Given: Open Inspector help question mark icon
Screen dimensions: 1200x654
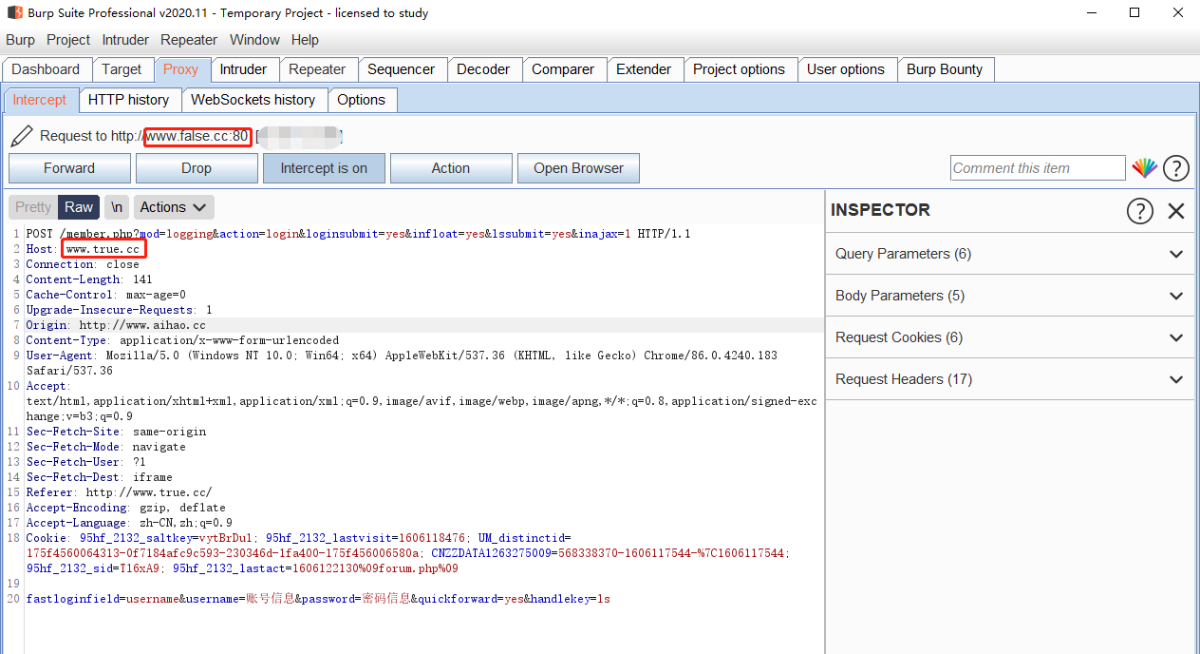Looking at the screenshot, I should coord(1139,210).
